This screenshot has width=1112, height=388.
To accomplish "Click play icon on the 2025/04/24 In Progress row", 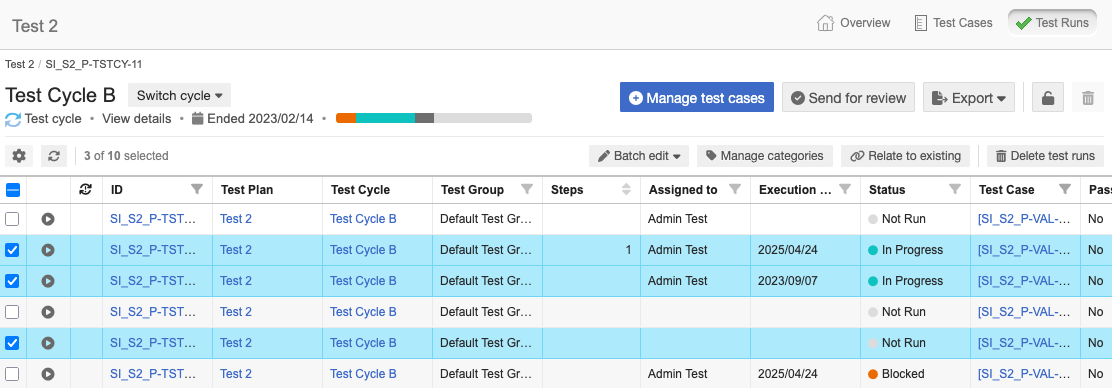I will point(48,250).
